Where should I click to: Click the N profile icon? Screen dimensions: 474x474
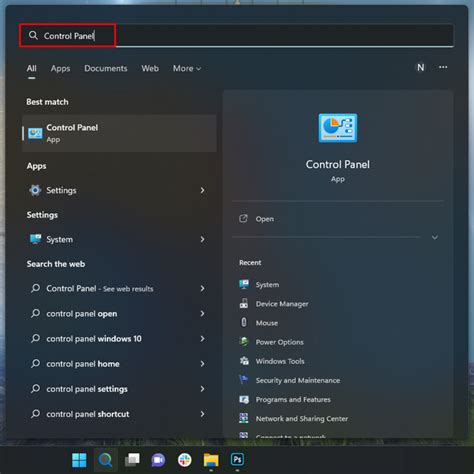pyautogui.click(x=421, y=68)
